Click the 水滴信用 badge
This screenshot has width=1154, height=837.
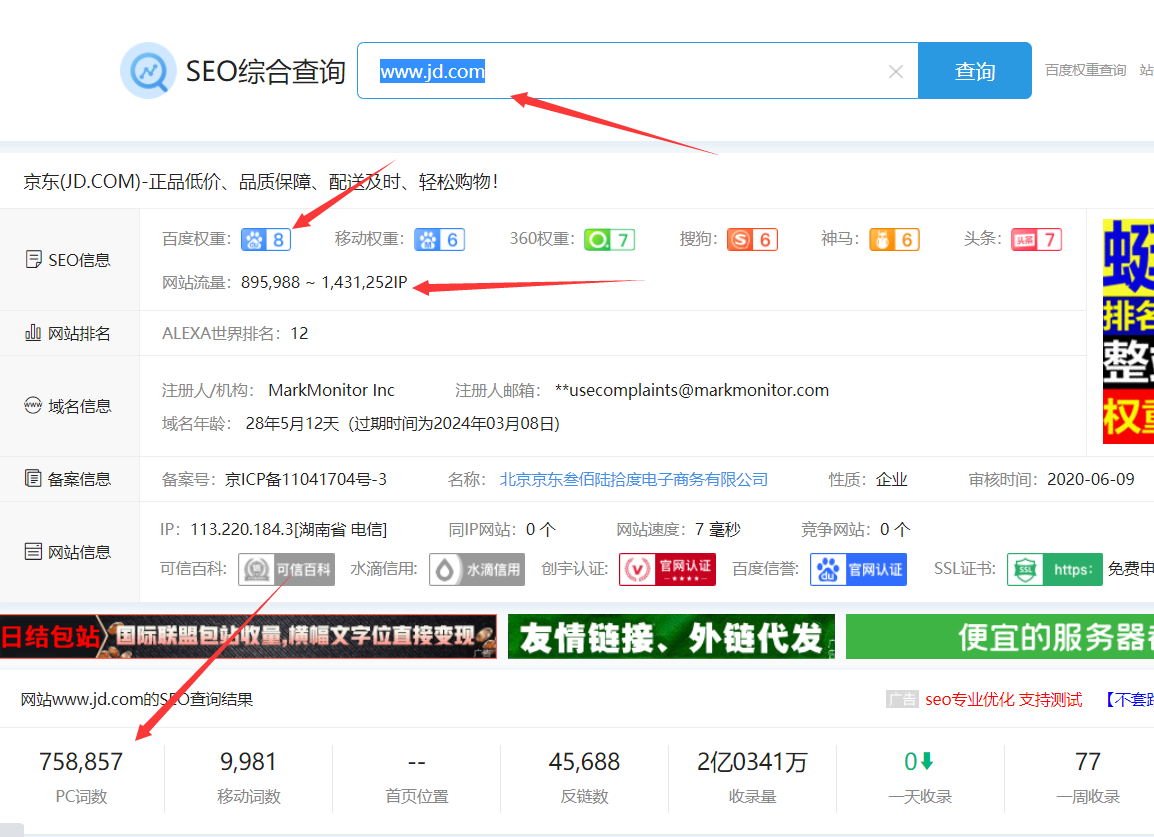tap(477, 569)
